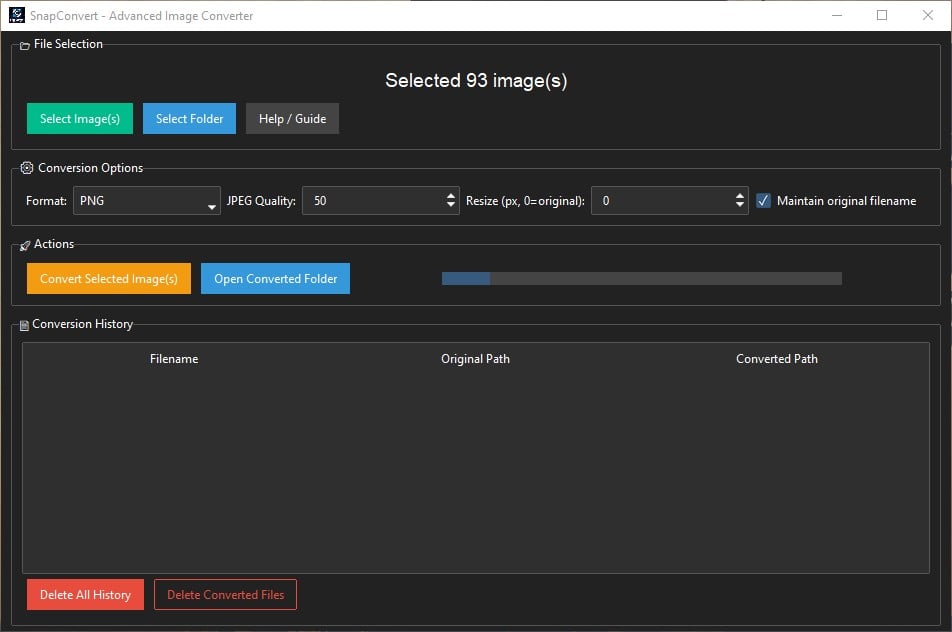Screen dimensions: 952x632
Task: Click the rocket icon beside Actions
Action: pos(22,243)
